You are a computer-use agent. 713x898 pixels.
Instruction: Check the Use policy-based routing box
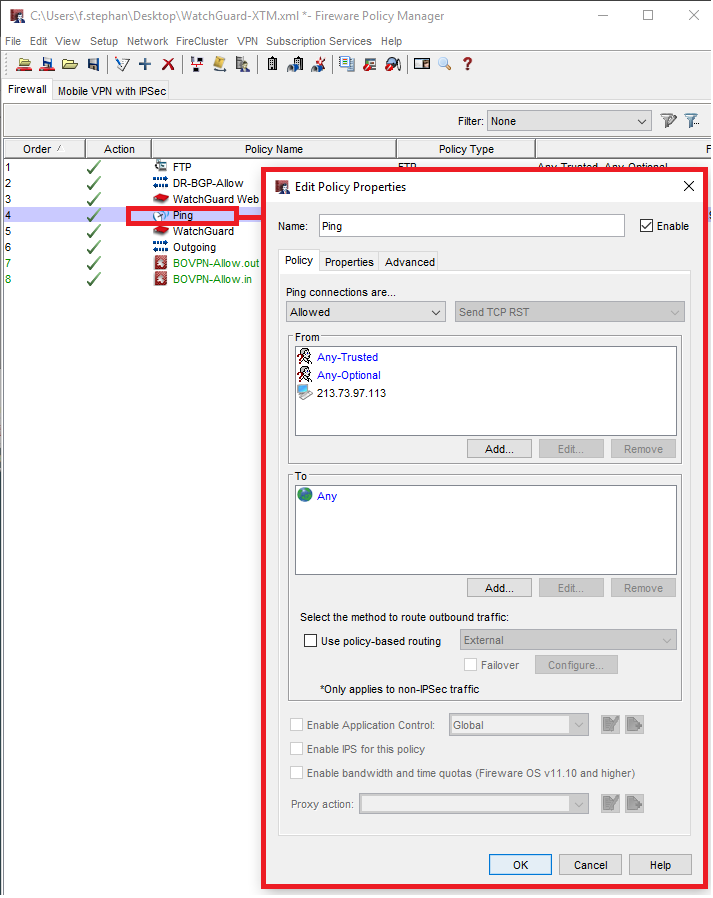[311, 641]
